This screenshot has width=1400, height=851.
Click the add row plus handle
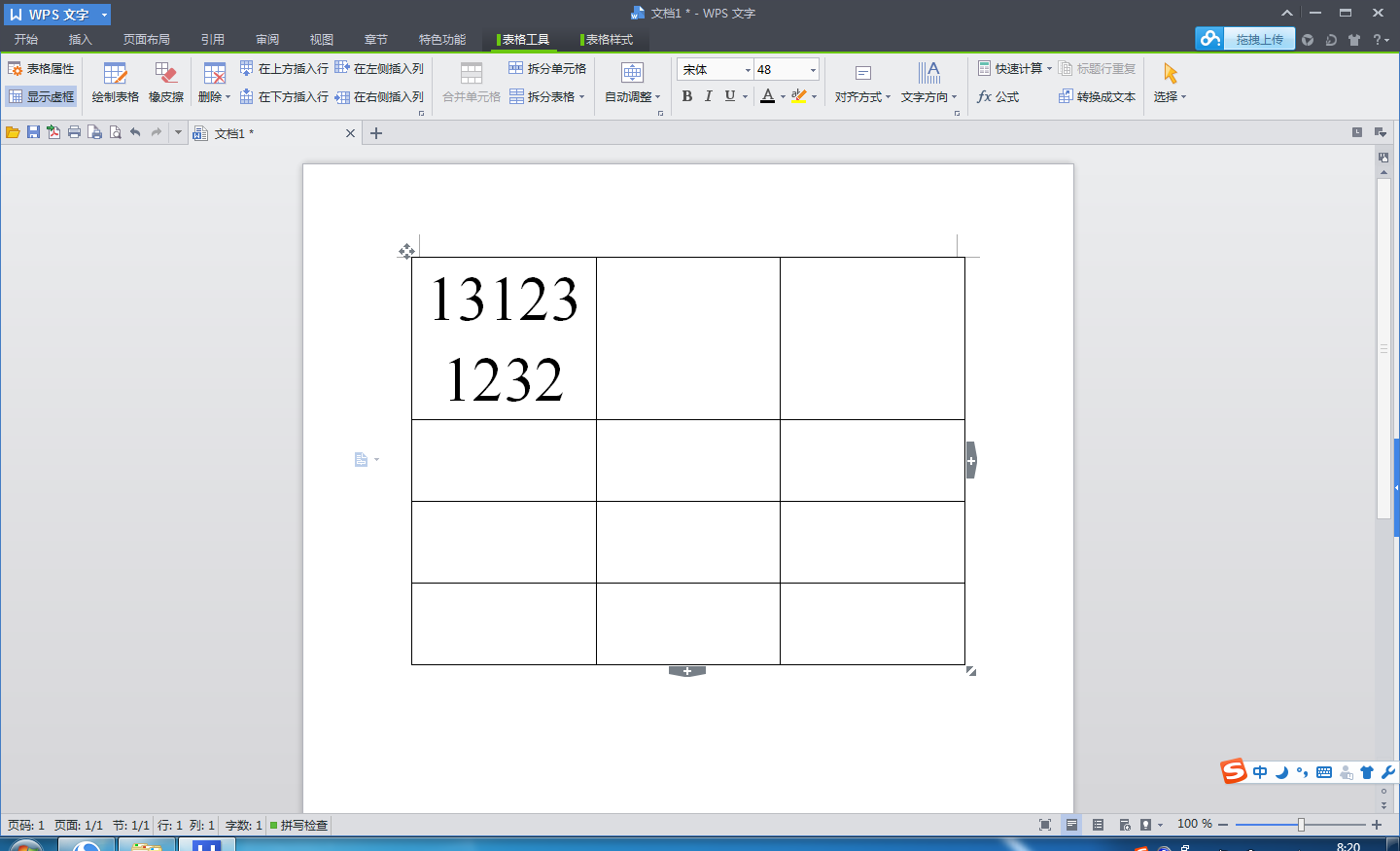click(x=687, y=671)
